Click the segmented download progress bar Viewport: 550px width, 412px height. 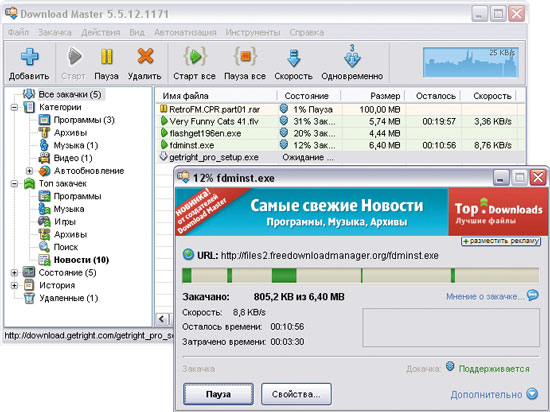tap(361, 275)
